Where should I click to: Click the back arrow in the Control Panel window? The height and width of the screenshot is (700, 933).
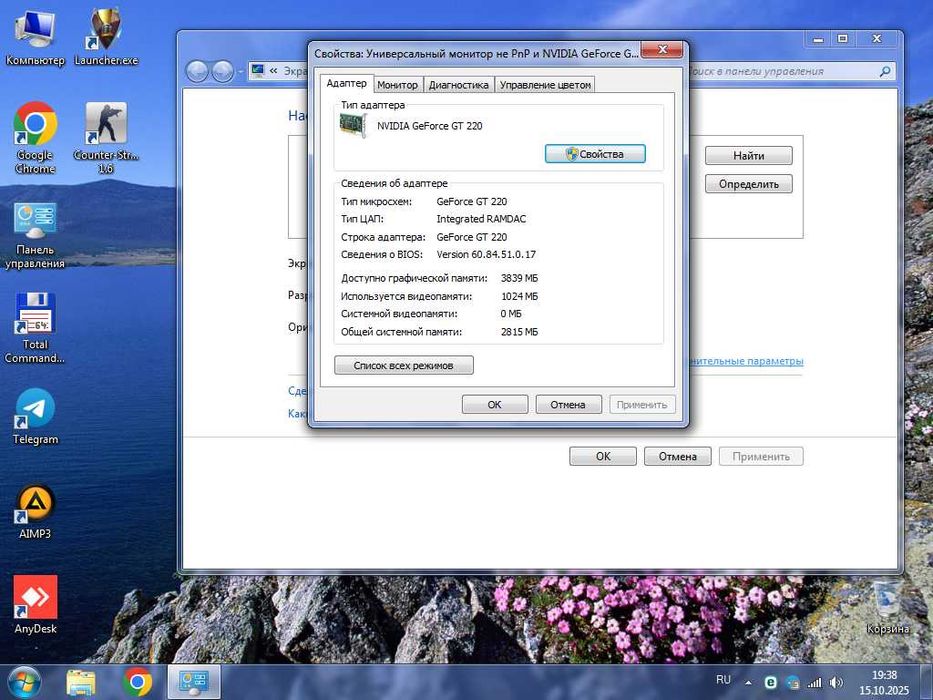[197, 71]
